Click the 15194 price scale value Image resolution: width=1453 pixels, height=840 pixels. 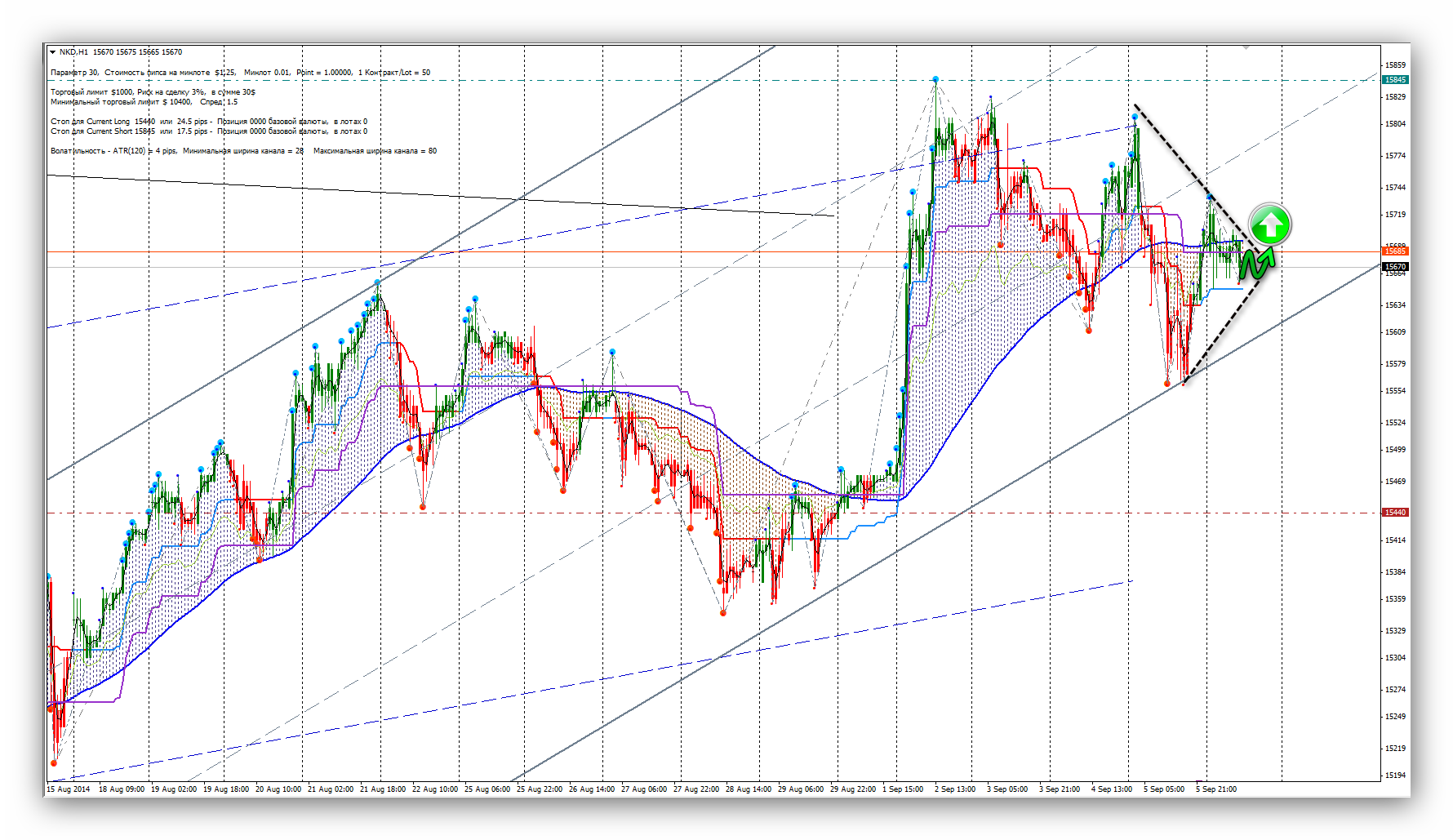(1395, 776)
